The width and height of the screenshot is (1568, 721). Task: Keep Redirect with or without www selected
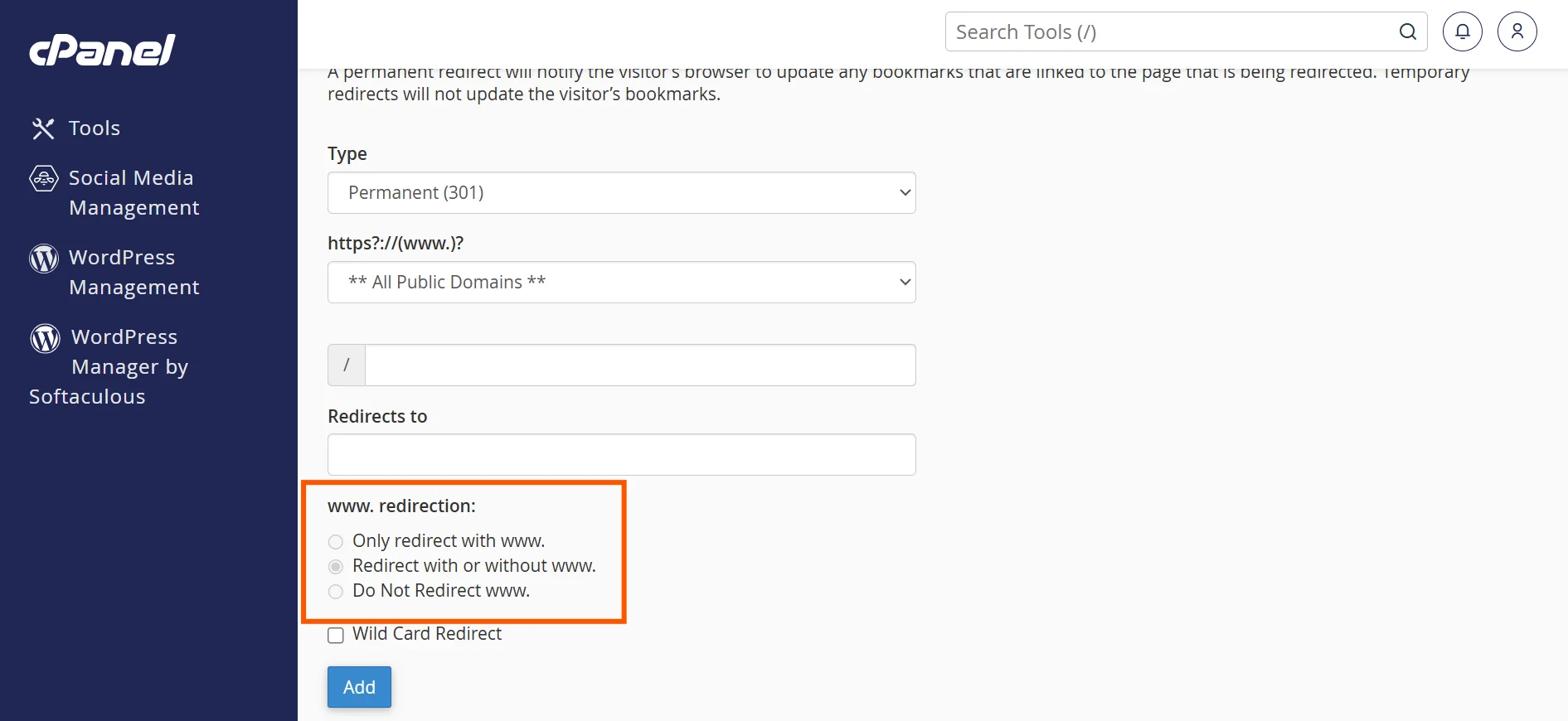click(x=336, y=567)
